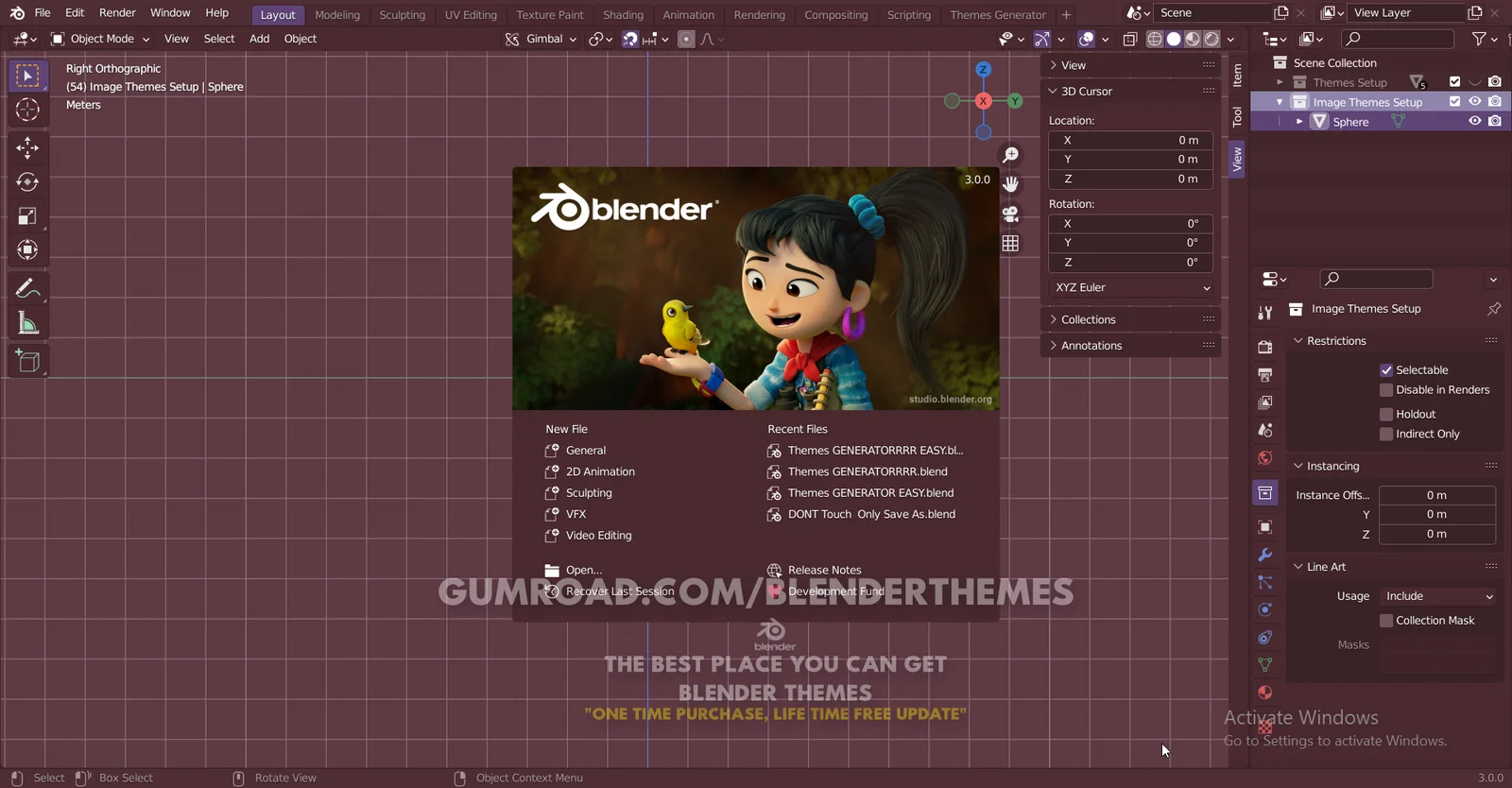Open the View Layer properties tab
This screenshot has height=788, width=1512.
(1265, 403)
